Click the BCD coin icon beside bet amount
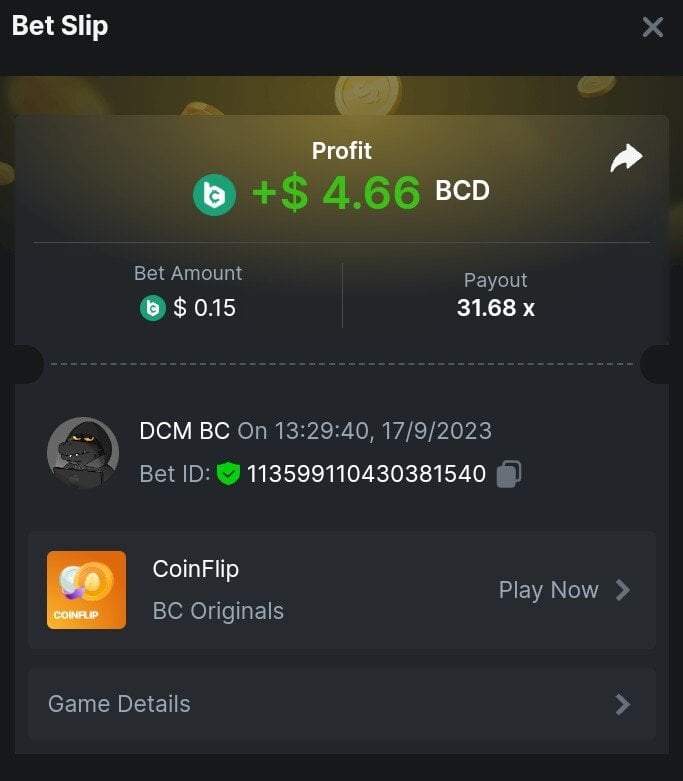Image resolution: width=683 pixels, height=781 pixels. [152, 308]
